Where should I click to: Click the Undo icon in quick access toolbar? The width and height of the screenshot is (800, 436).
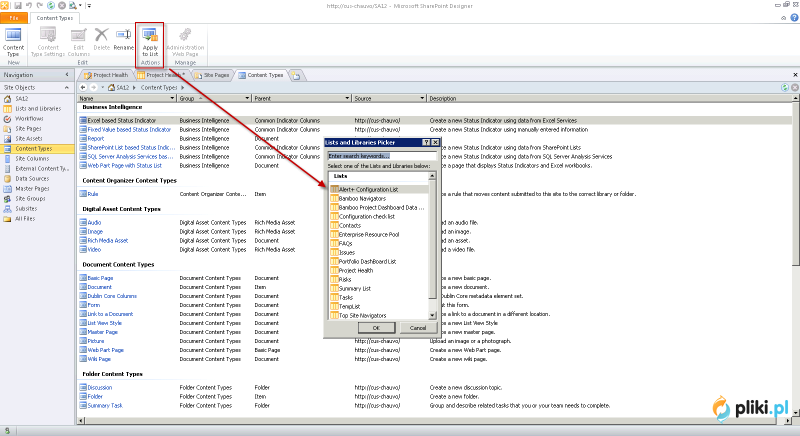coord(29,6)
